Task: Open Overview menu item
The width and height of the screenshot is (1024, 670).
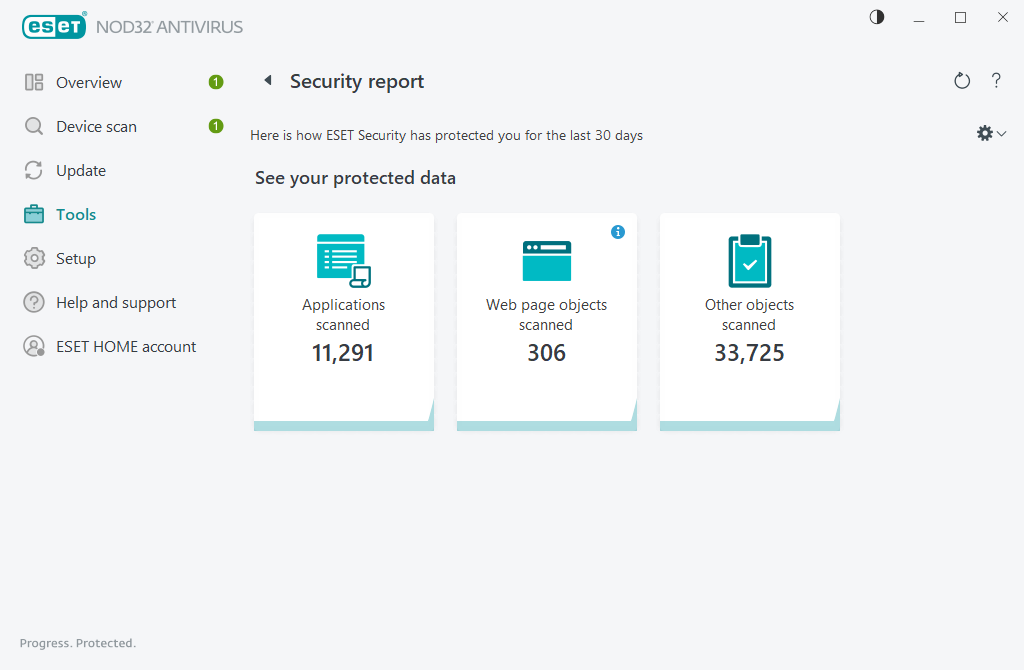Action: click(x=89, y=82)
